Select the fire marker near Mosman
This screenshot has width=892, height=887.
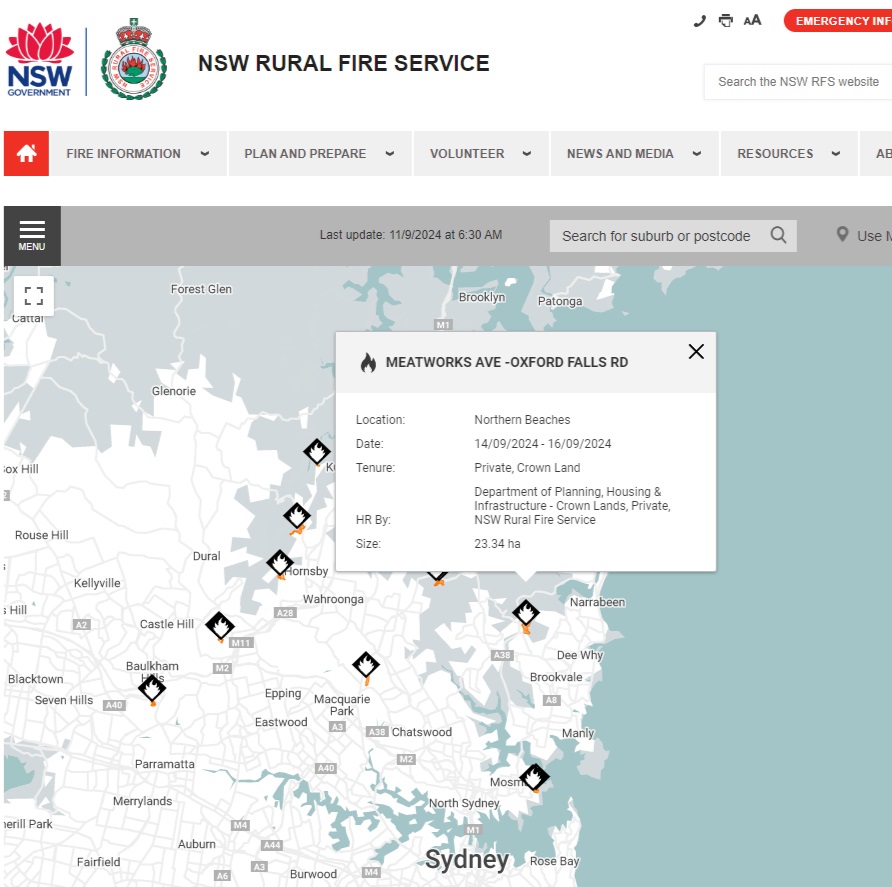[x=534, y=777]
